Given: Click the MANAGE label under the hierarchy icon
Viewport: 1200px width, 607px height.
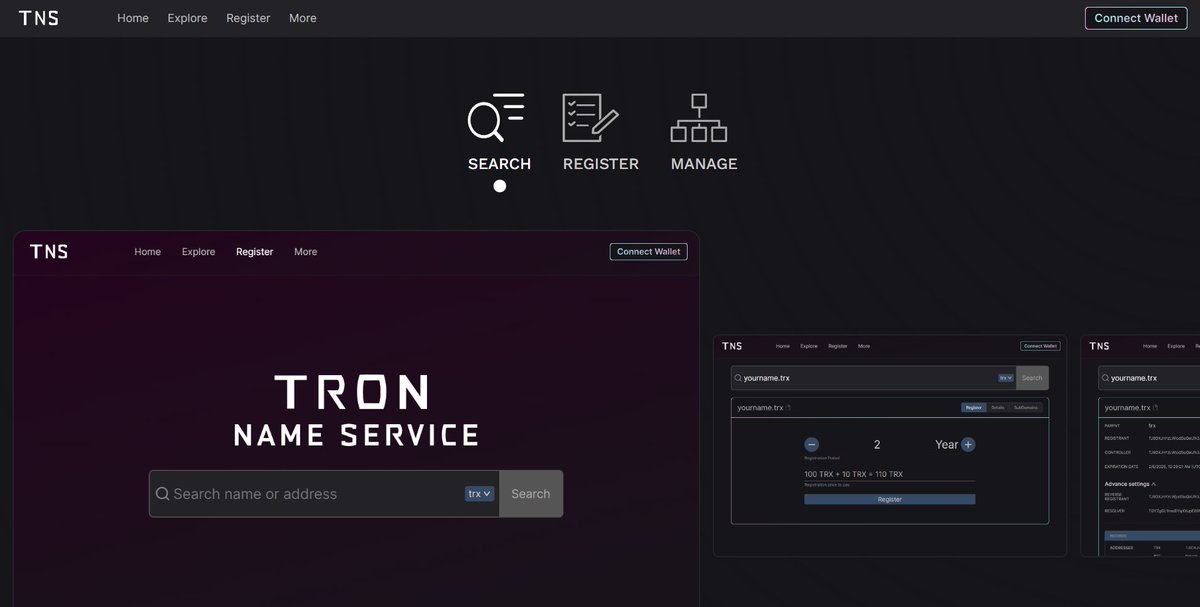Looking at the screenshot, I should coord(704,164).
